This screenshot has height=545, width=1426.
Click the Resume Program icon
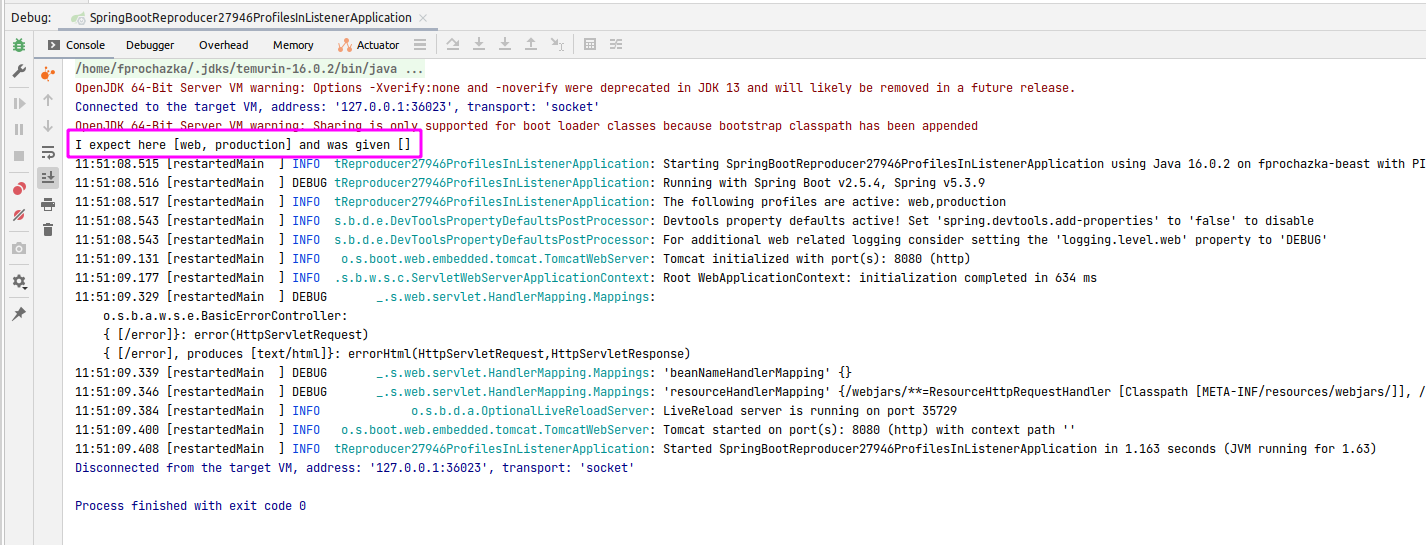[x=19, y=103]
